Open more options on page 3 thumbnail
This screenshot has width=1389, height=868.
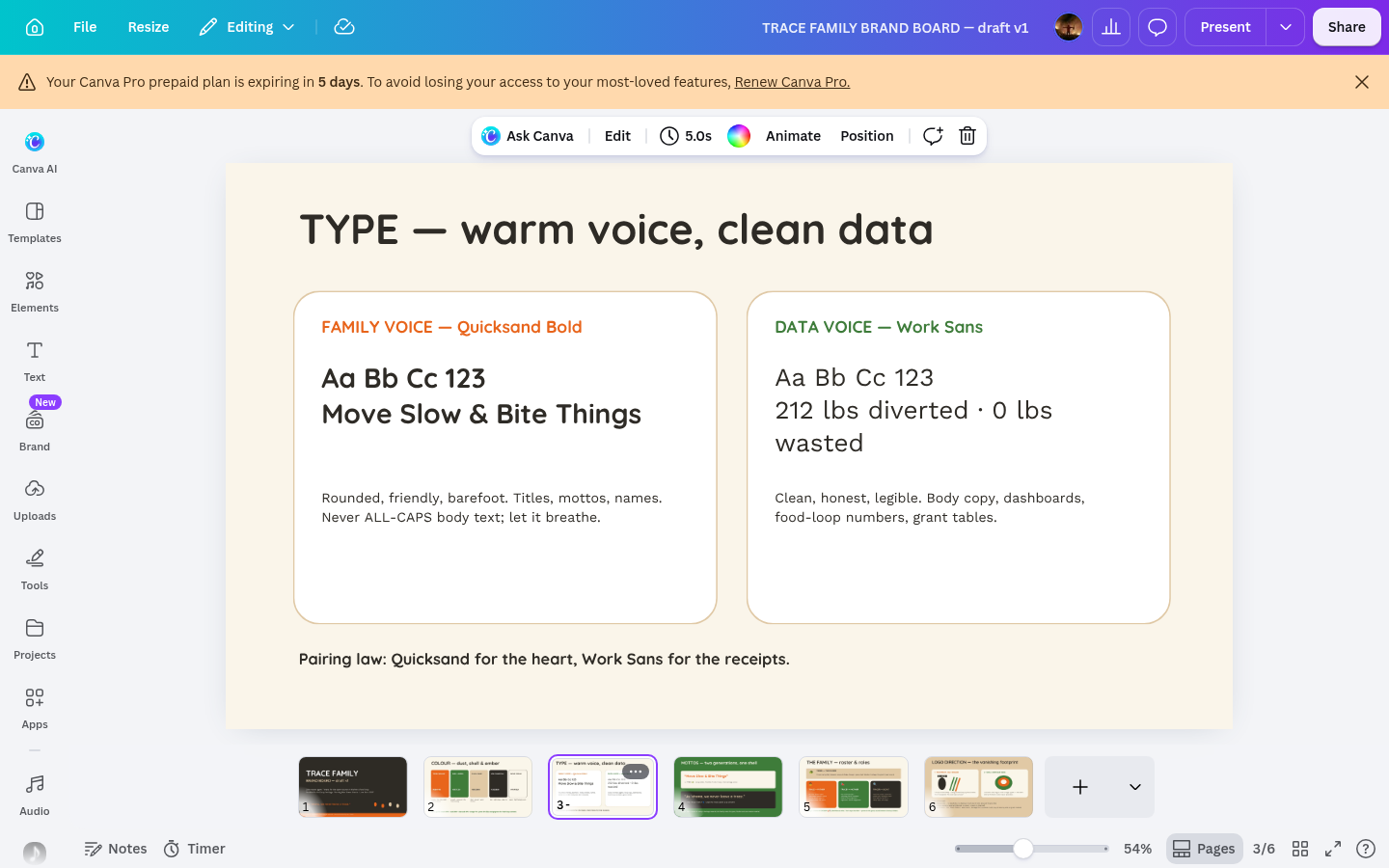coord(636,772)
